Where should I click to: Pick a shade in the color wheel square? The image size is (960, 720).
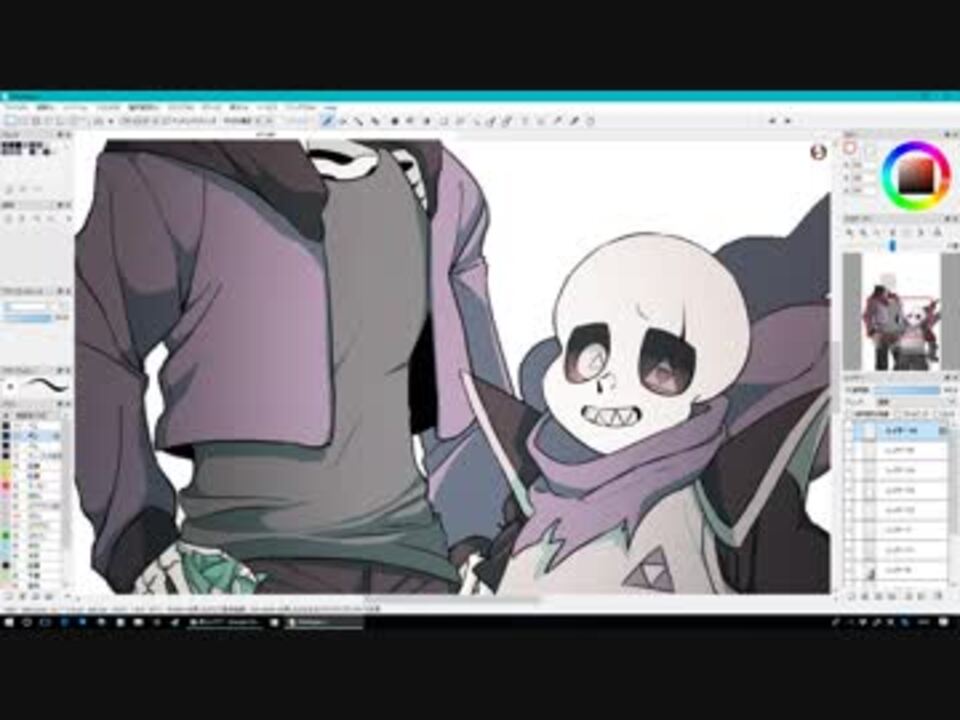pyautogui.click(x=915, y=175)
